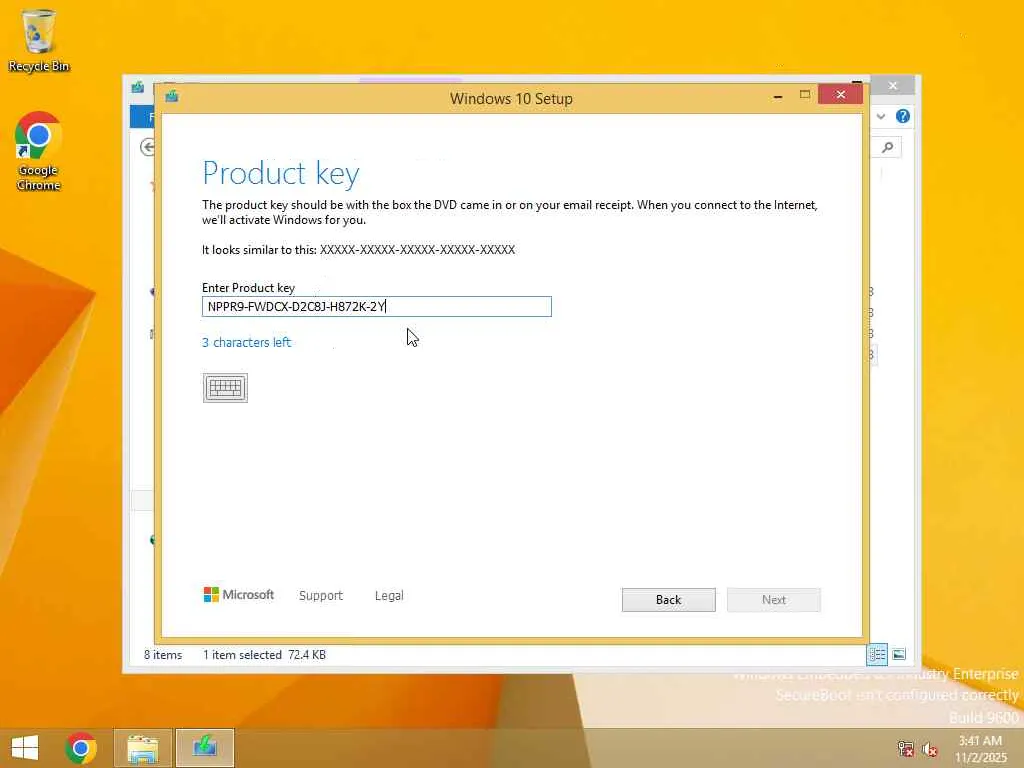
Task: Click the '3 characters left' text
Action: (x=246, y=342)
